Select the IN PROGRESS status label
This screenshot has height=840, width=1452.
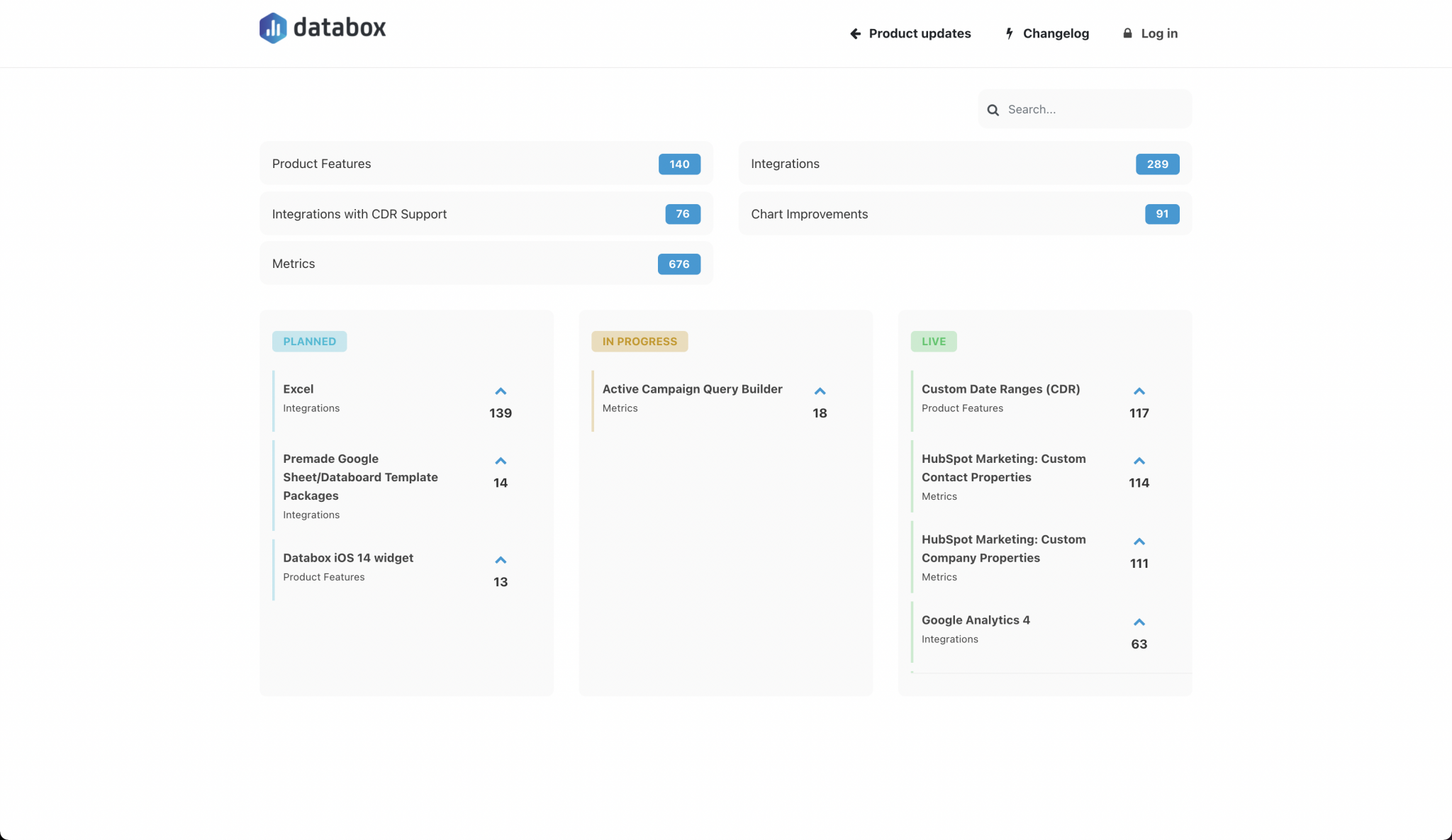640,341
